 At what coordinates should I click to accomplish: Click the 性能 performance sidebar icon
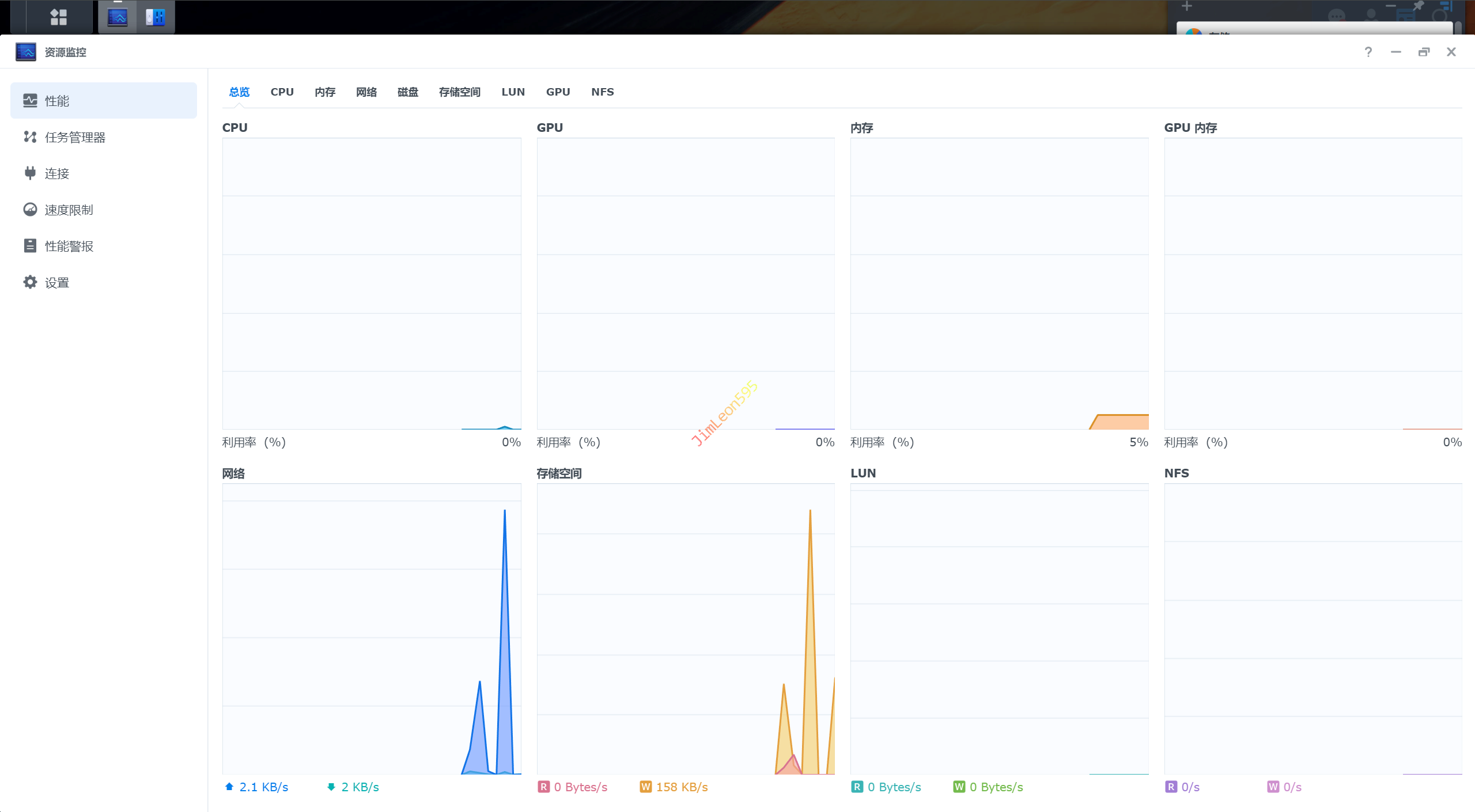tap(30, 101)
